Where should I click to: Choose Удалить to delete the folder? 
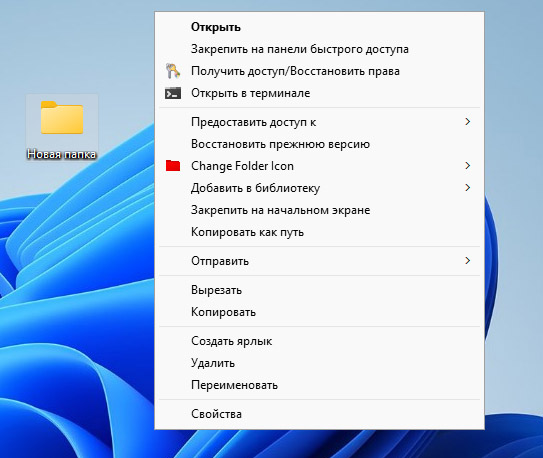point(319,363)
